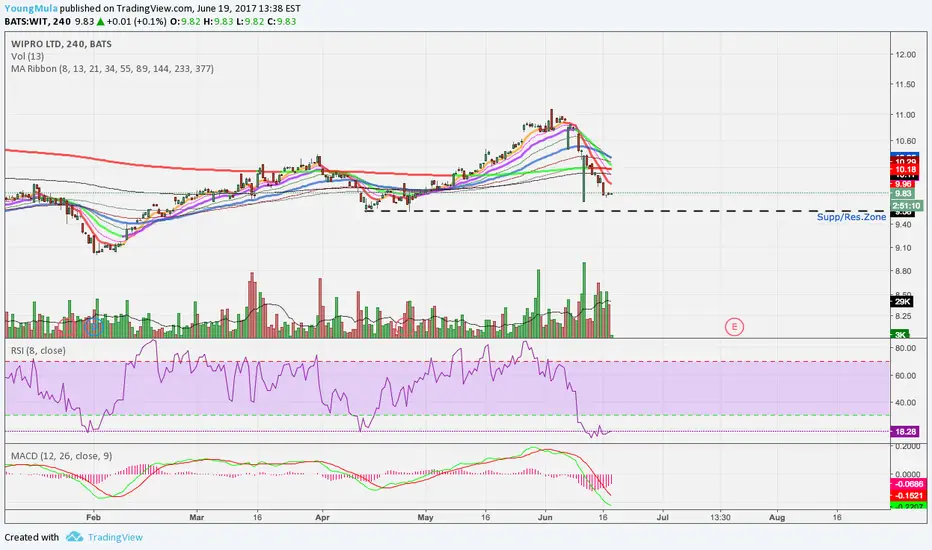Click the MACD signal tag -0.1521
The width and height of the screenshot is (932, 550).
click(x=908, y=496)
